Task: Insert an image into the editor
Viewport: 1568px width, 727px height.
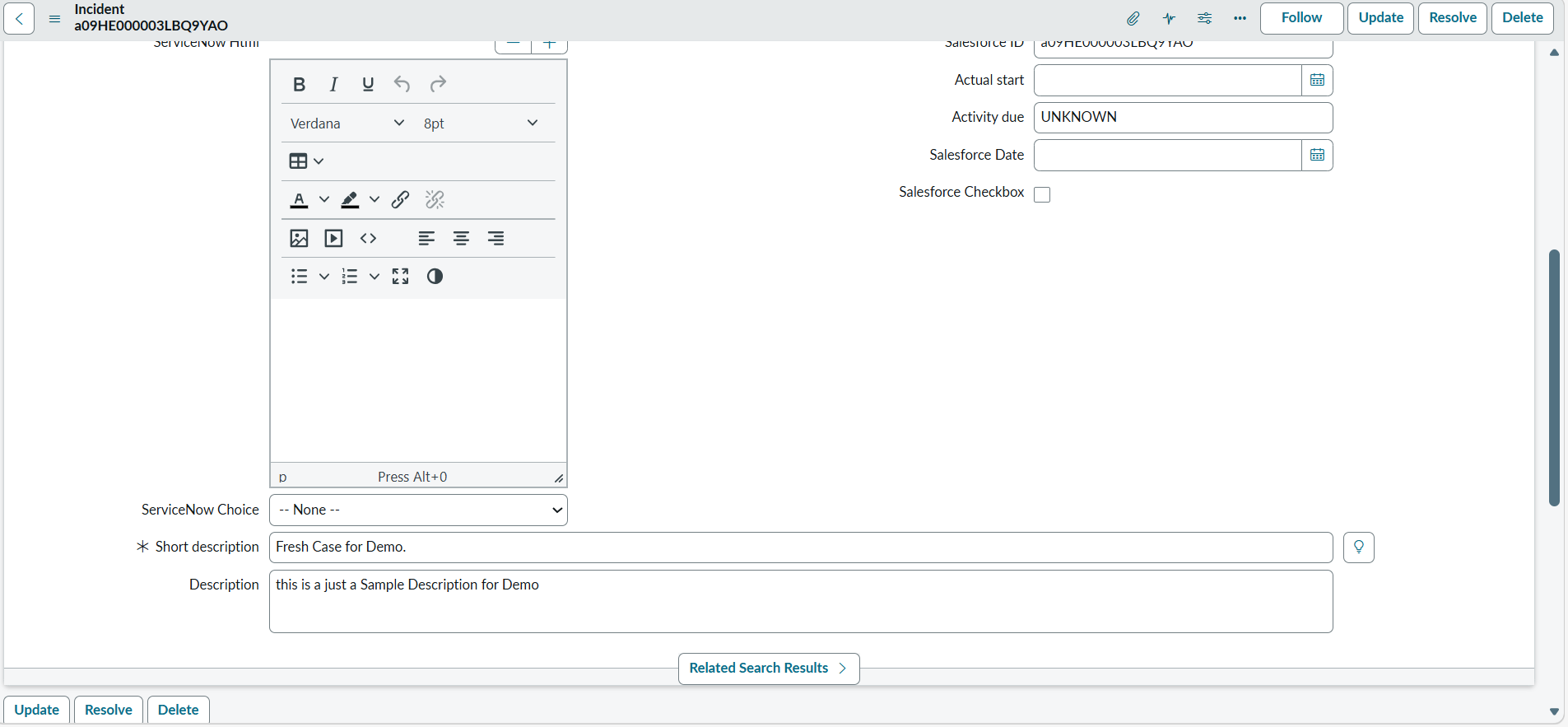Action: [299, 238]
